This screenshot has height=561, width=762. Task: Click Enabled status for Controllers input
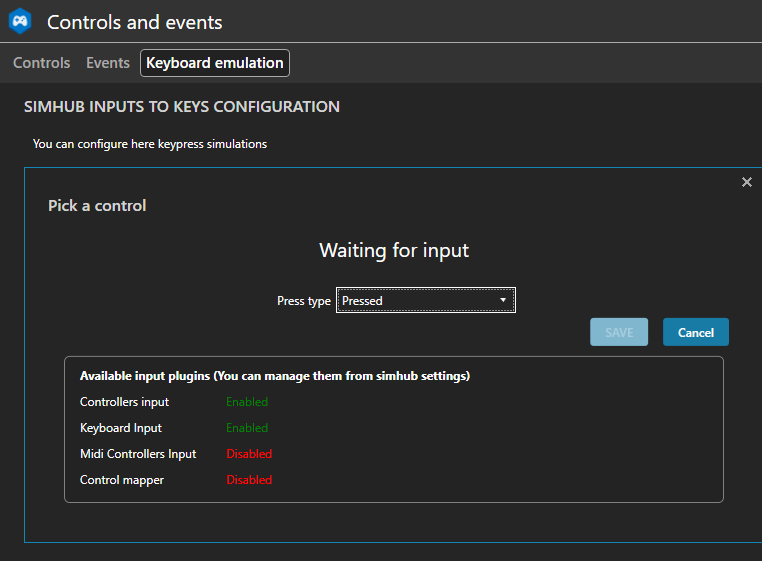coord(247,402)
